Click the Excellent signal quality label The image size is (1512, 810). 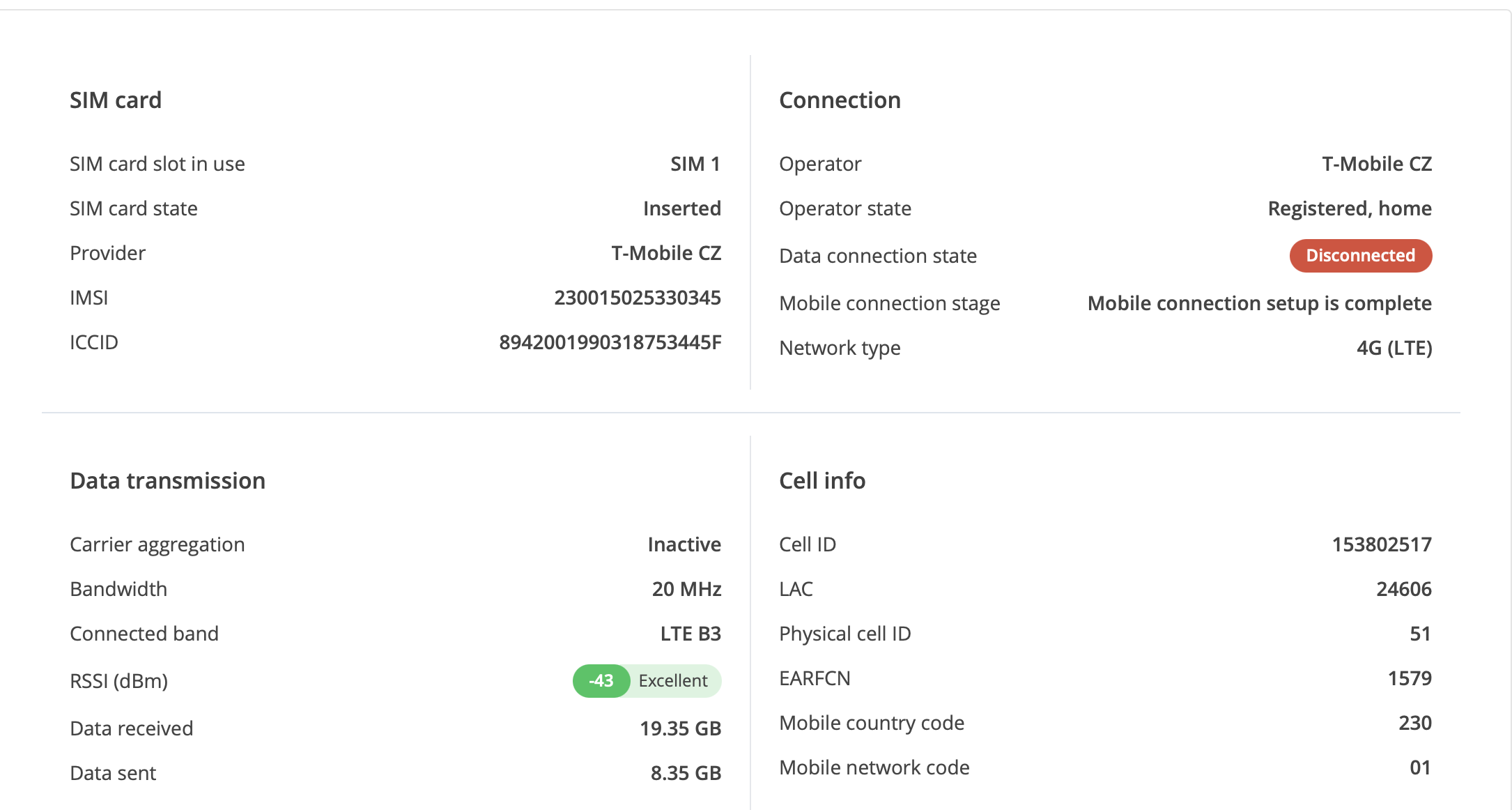point(673,681)
